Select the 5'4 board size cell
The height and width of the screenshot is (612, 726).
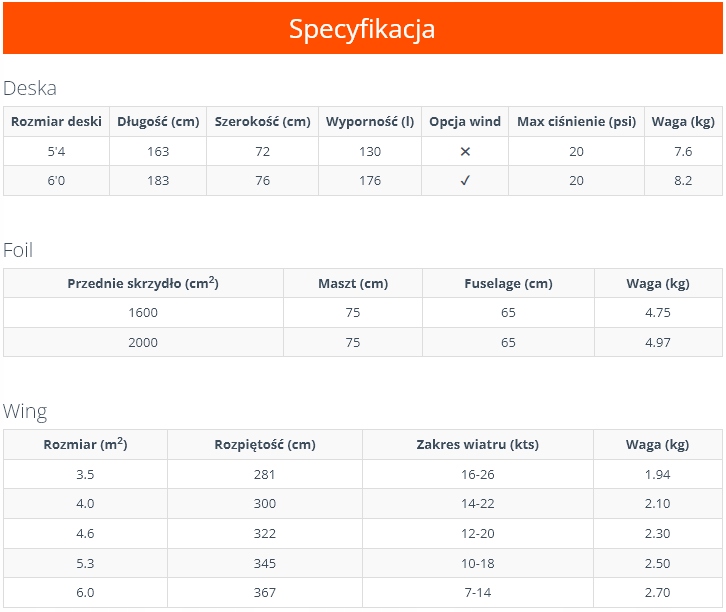click(x=56, y=152)
